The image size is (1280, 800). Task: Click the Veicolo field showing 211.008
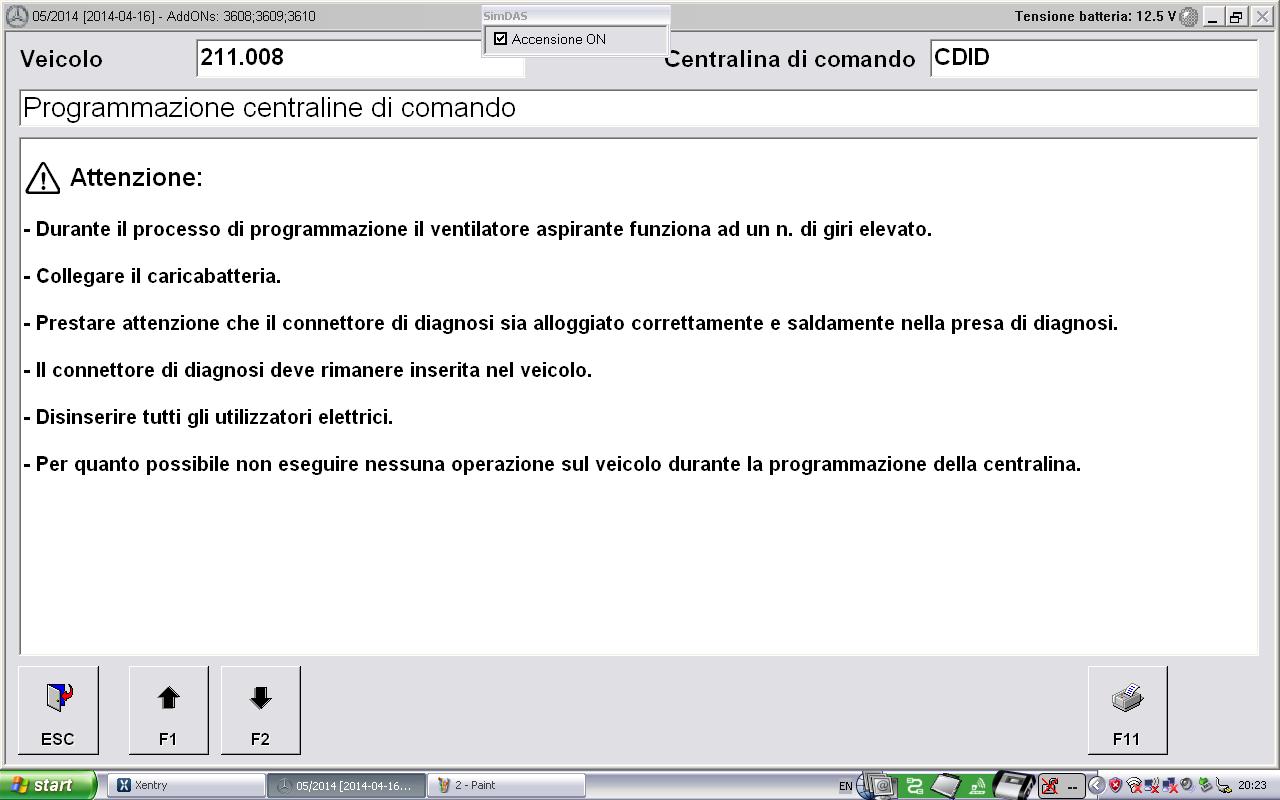pyautogui.click(x=360, y=58)
